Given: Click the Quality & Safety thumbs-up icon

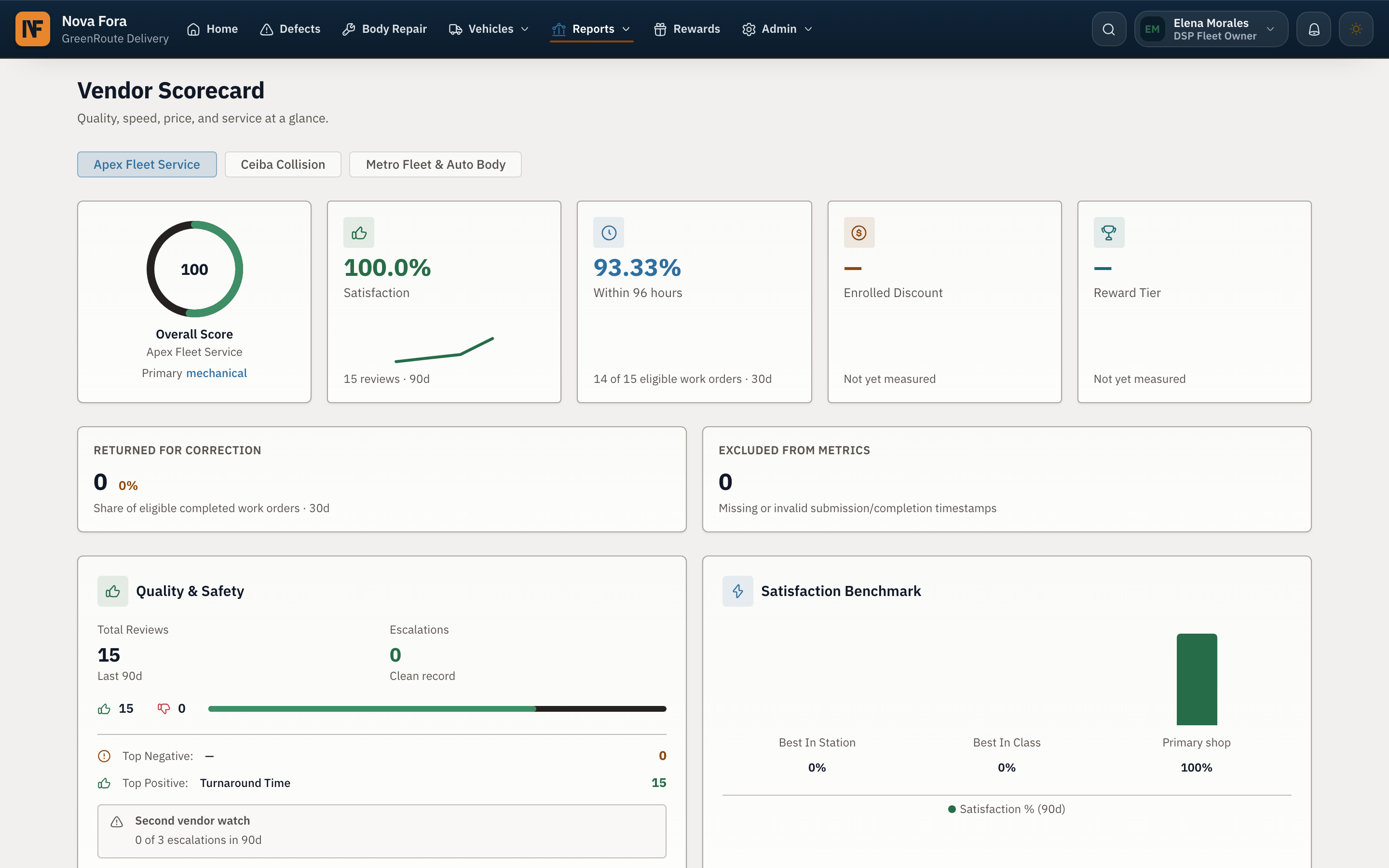Looking at the screenshot, I should pyautogui.click(x=112, y=591).
